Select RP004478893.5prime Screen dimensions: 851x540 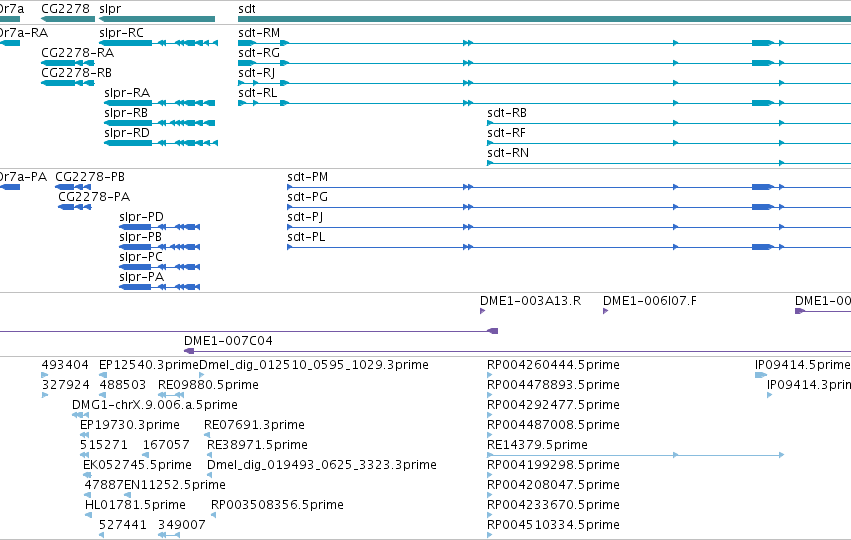pyautogui.click(x=554, y=385)
